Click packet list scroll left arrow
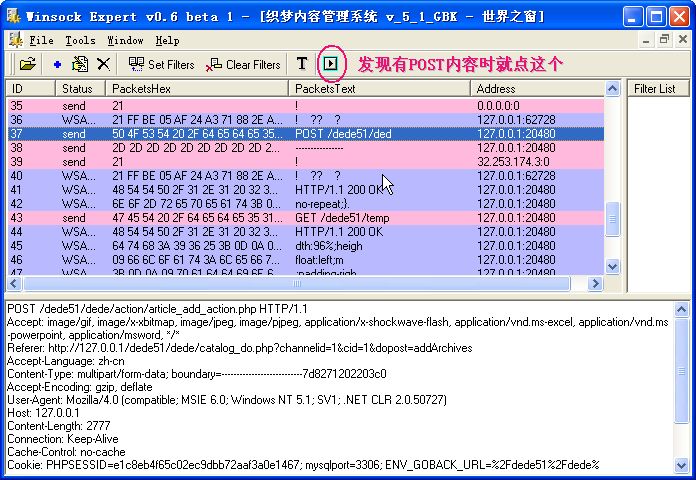The height and width of the screenshot is (480, 696). pos(14,283)
